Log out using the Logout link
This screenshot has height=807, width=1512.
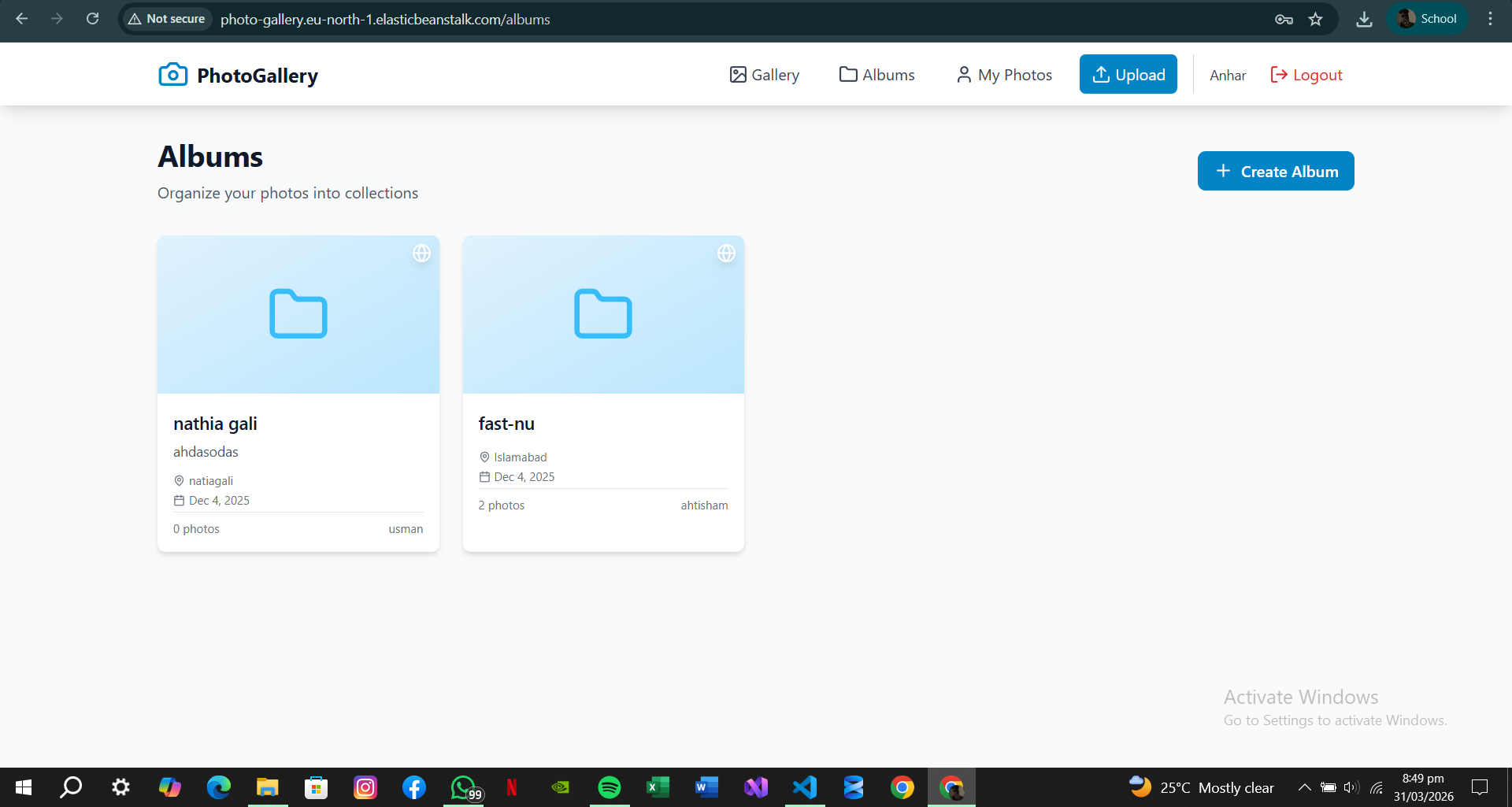pyautogui.click(x=1306, y=75)
